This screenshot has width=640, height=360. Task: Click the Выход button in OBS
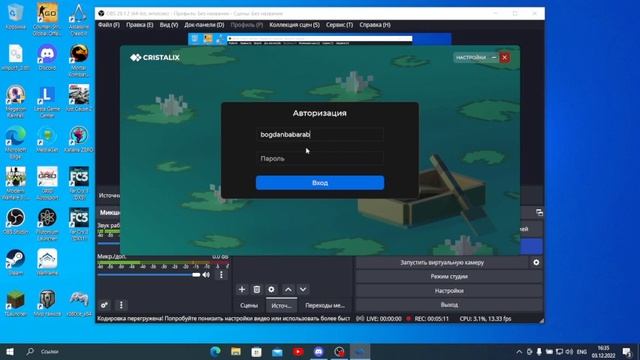coord(449,305)
